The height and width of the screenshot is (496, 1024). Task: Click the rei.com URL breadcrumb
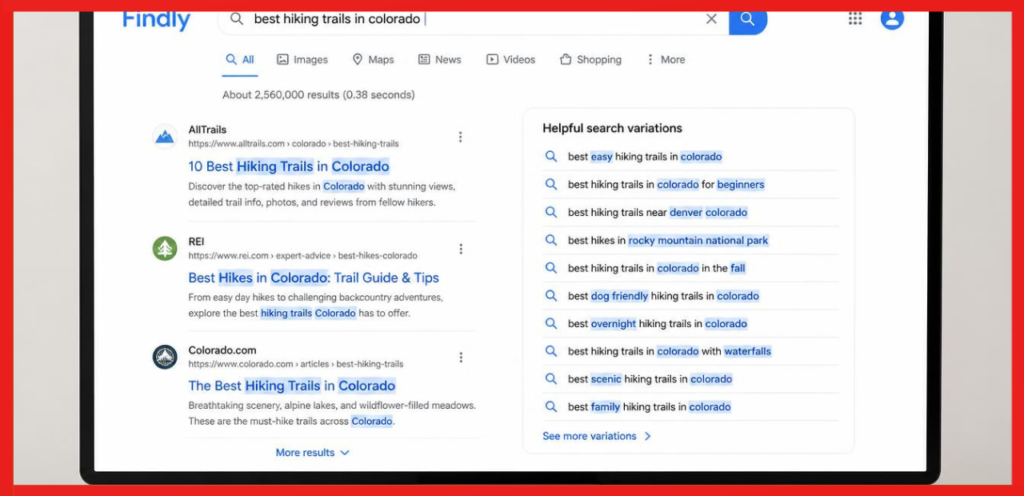[x=302, y=255]
